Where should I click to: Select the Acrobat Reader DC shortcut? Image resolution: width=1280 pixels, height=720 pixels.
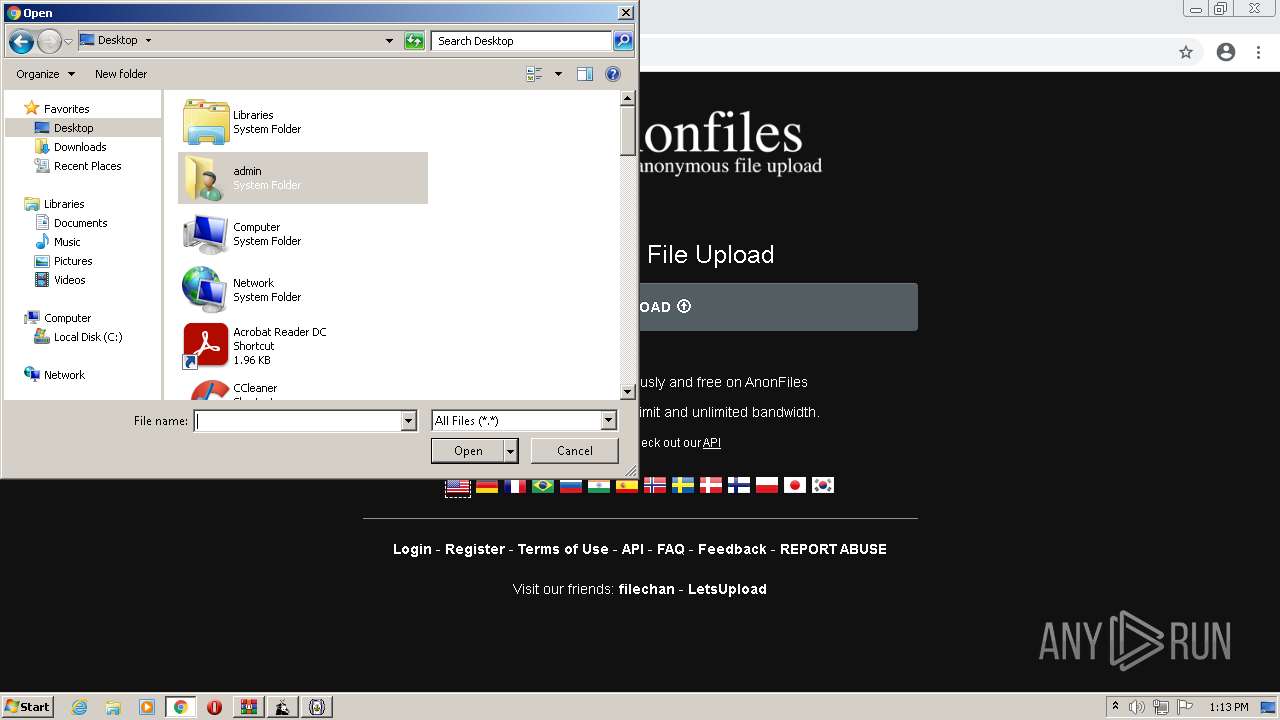[x=303, y=346]
